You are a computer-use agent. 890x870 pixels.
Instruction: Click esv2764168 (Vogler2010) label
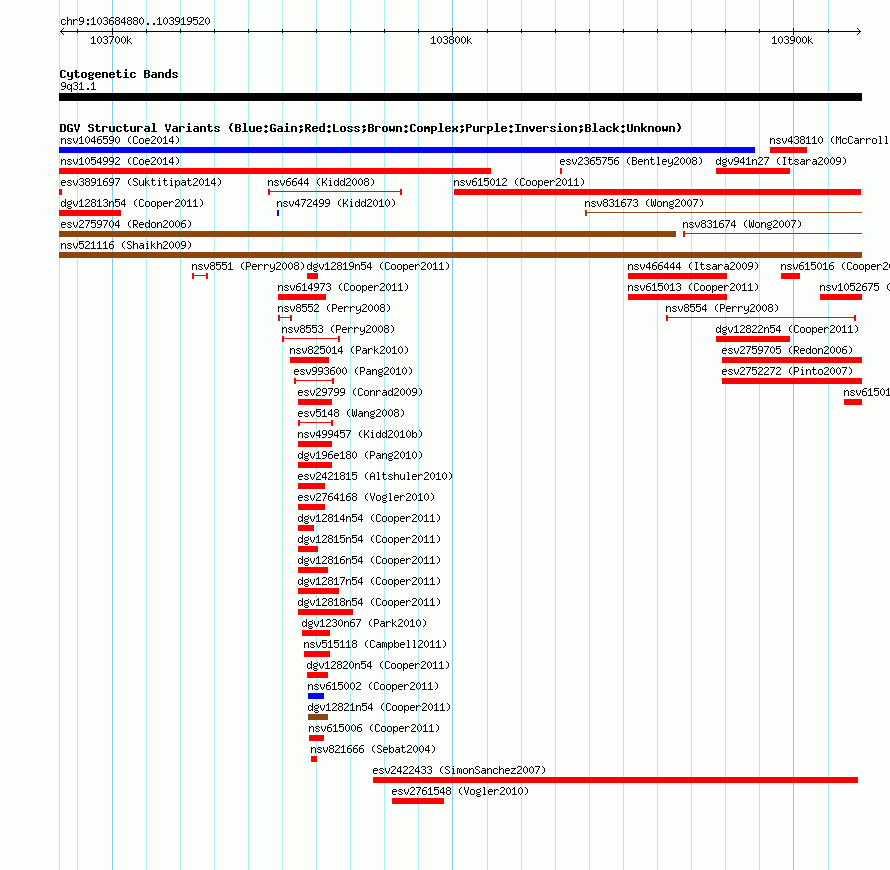[366, 497]
